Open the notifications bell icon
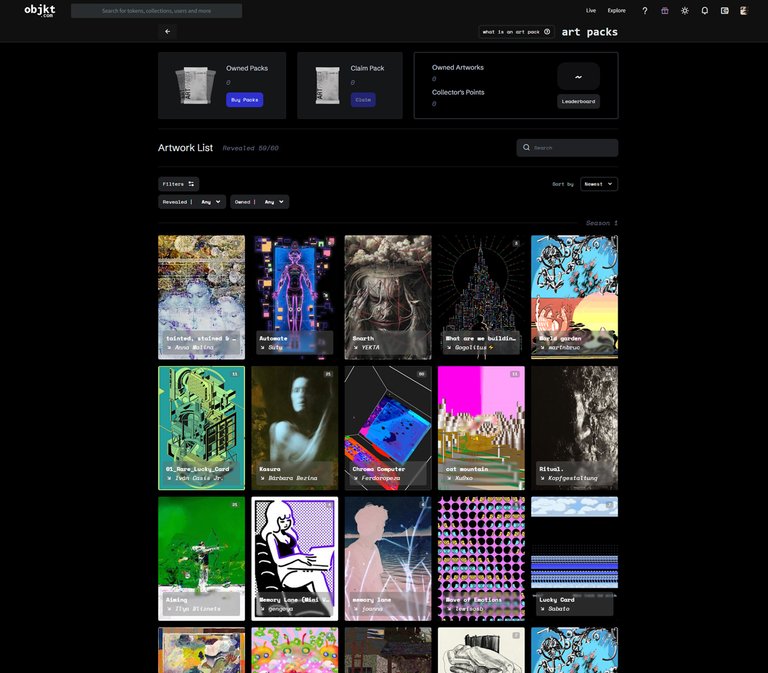Screen dimensions: 768x673 coord(704,11)
